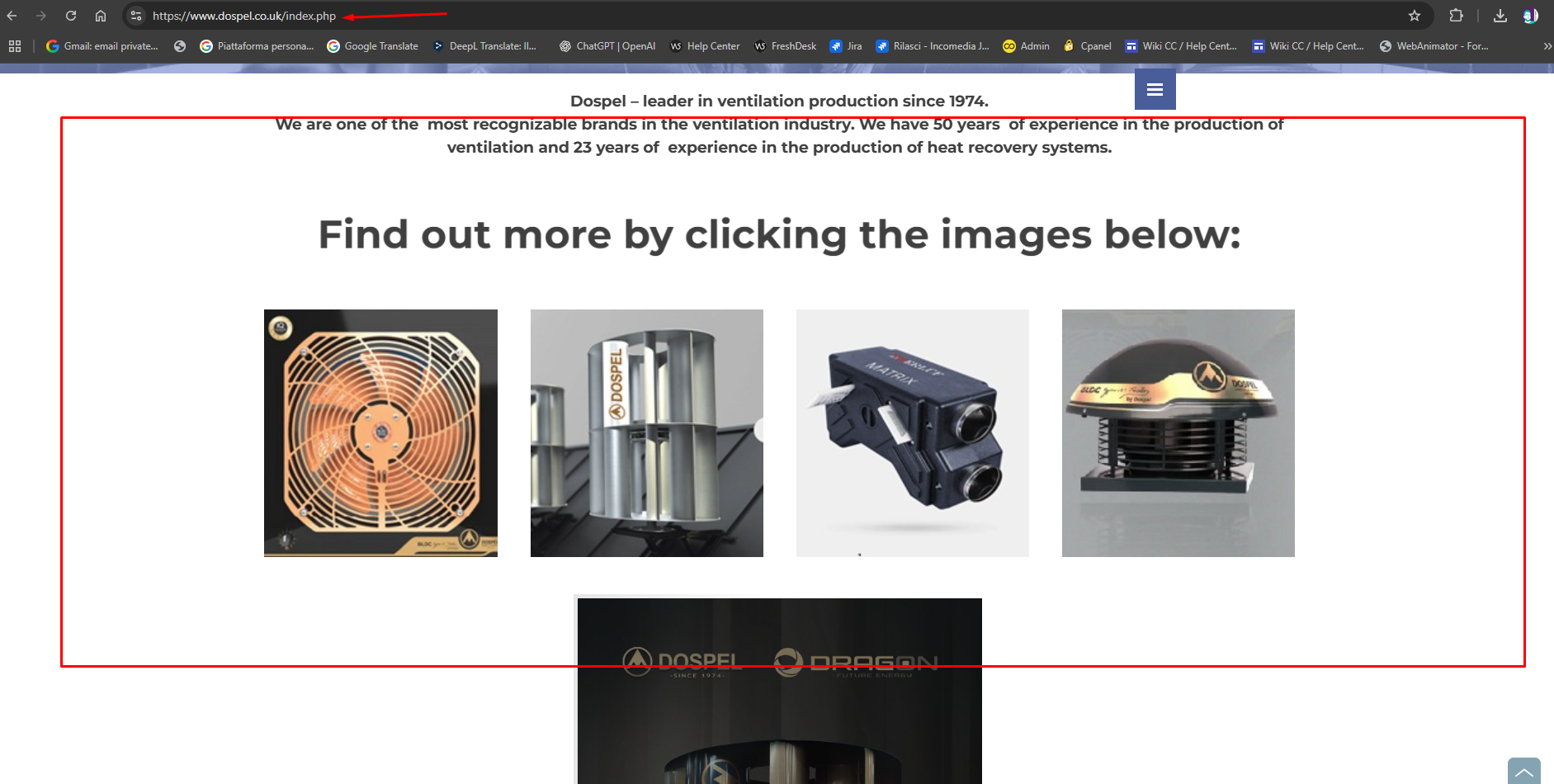The image size is (1554, 784).
Task: Click the browser forward arrow
Action: point(41,16)
